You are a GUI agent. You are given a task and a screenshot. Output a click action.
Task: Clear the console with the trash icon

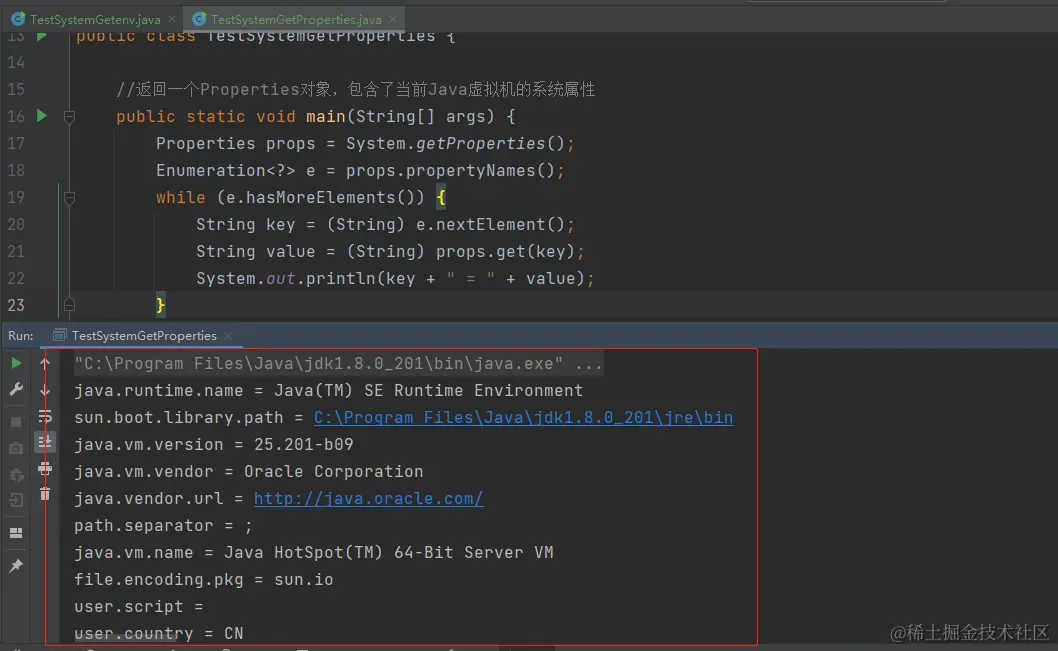[45, 493]
